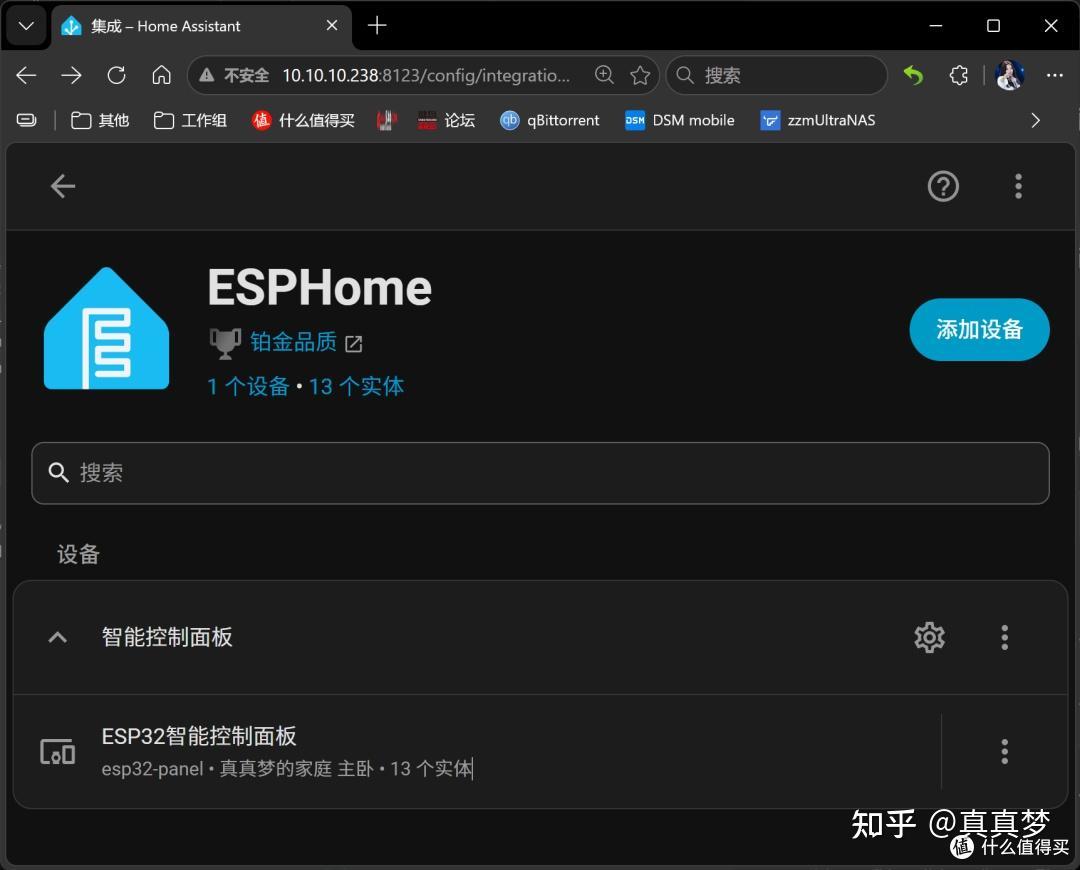The width and height of the screenshot is (1080, 870).
Task: Open the 其他 bookmarks folder
Action: click(100, 121)
